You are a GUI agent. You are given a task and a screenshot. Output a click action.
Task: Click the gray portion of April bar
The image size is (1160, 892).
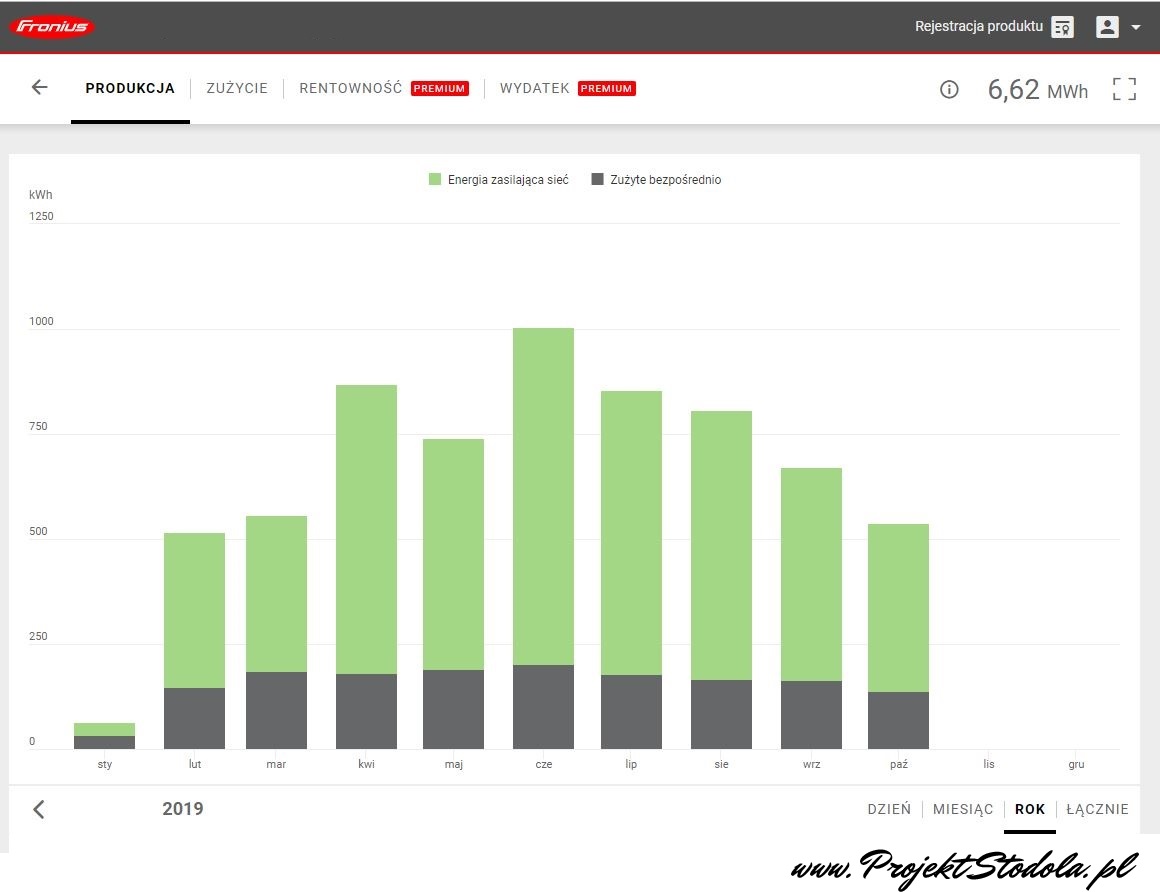click(366, 711)
